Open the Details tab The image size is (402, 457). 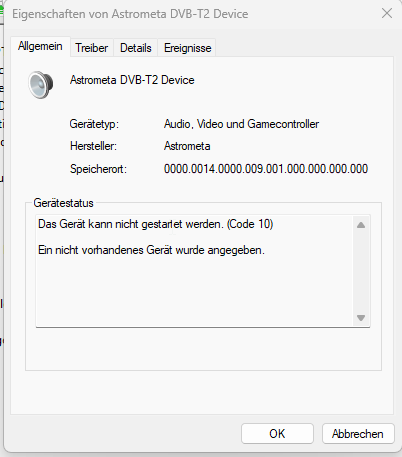[136, 48]
